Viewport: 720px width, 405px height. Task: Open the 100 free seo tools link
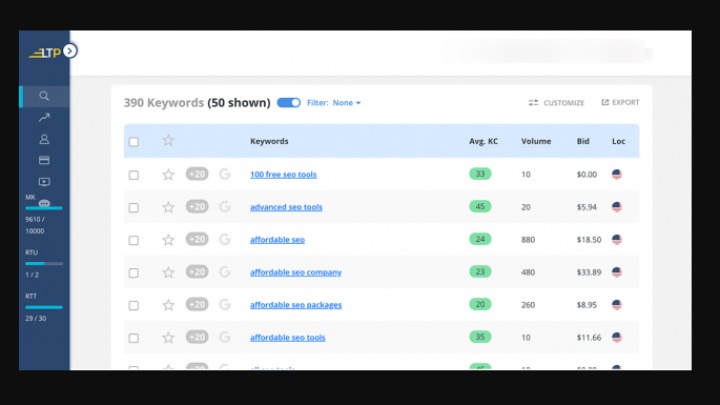click(283, 174)
